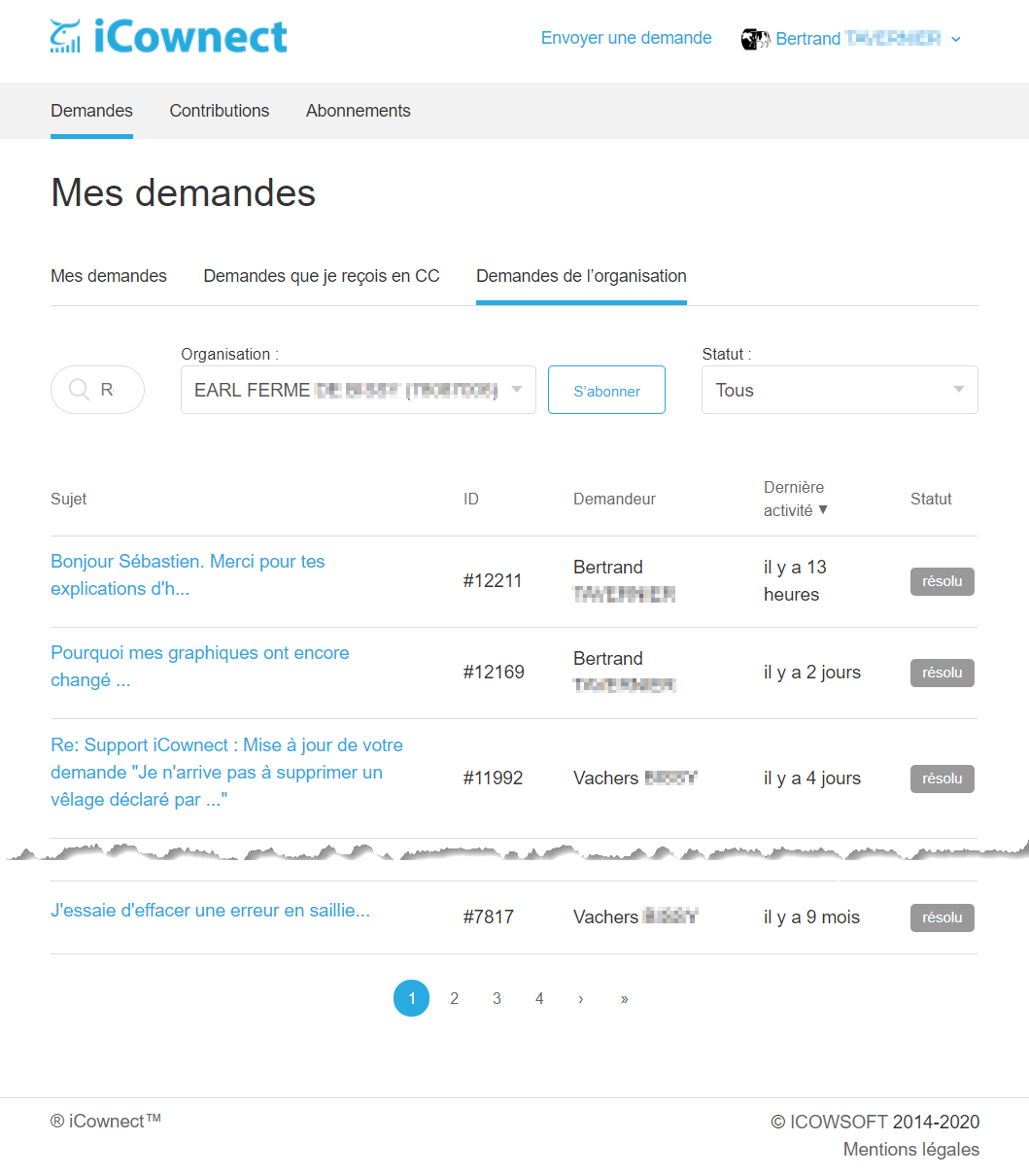1029x1176 pixels.
Task: Open request J'essaie d'effacer une erreur en saillie
Action: 210,911
